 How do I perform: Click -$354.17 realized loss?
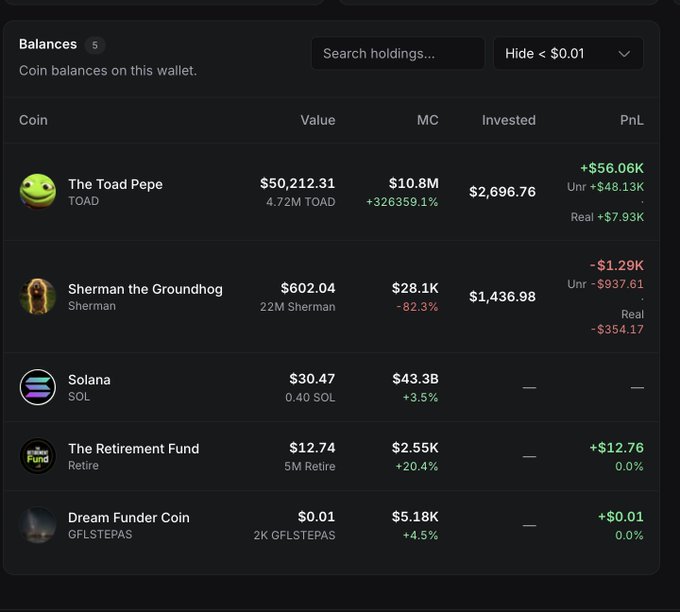pos(617,329)
